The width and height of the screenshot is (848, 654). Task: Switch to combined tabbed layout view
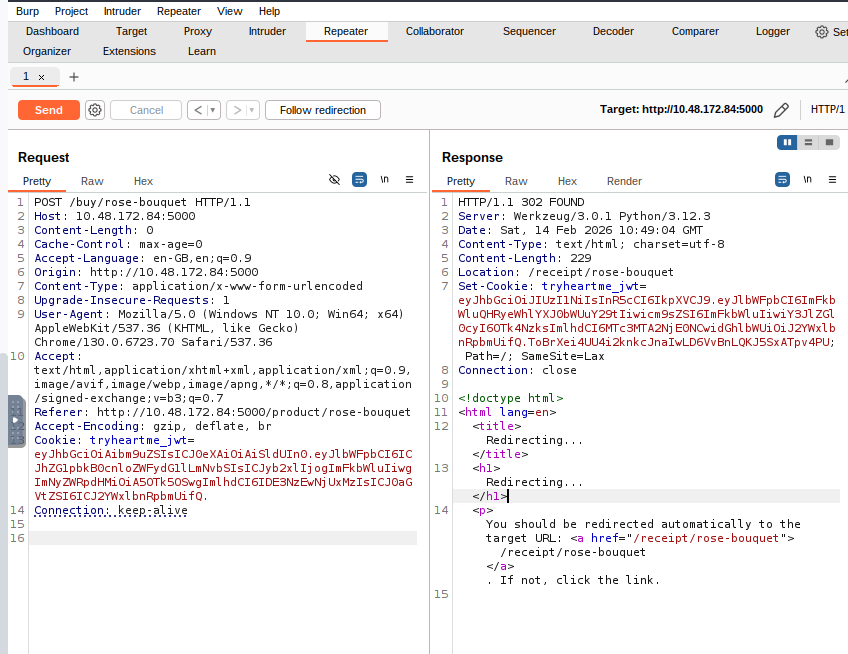[x=828, y=143]
